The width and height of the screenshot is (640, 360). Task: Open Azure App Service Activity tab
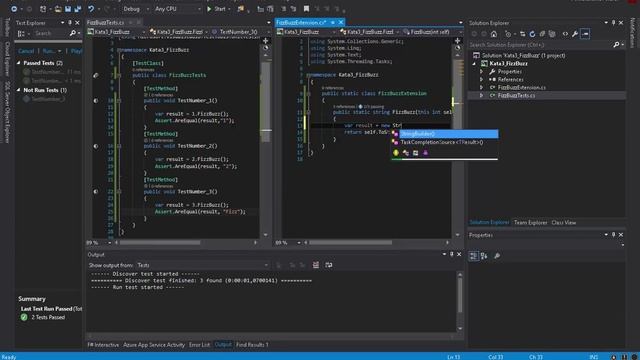(x=154, y=345)
